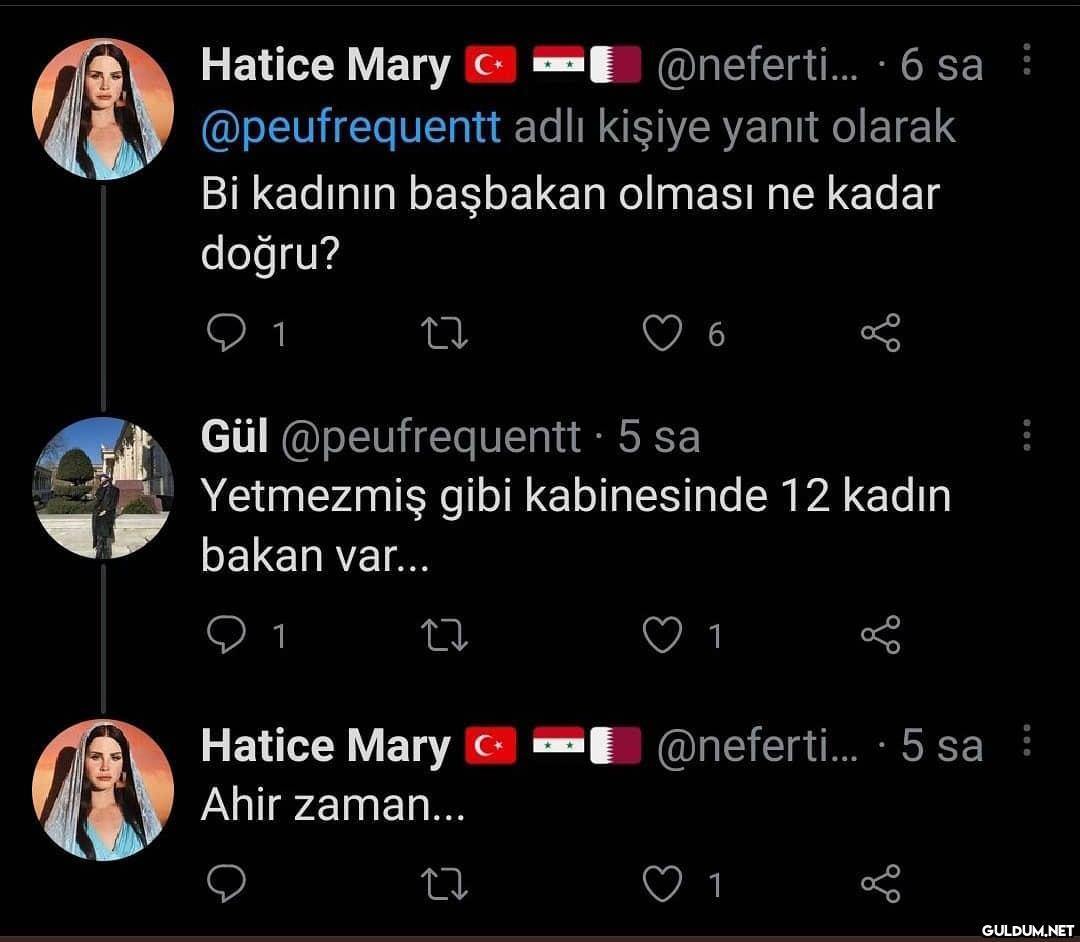
Task: Share the first Hatice Mary tweet
Action: [x=881, y=333]
